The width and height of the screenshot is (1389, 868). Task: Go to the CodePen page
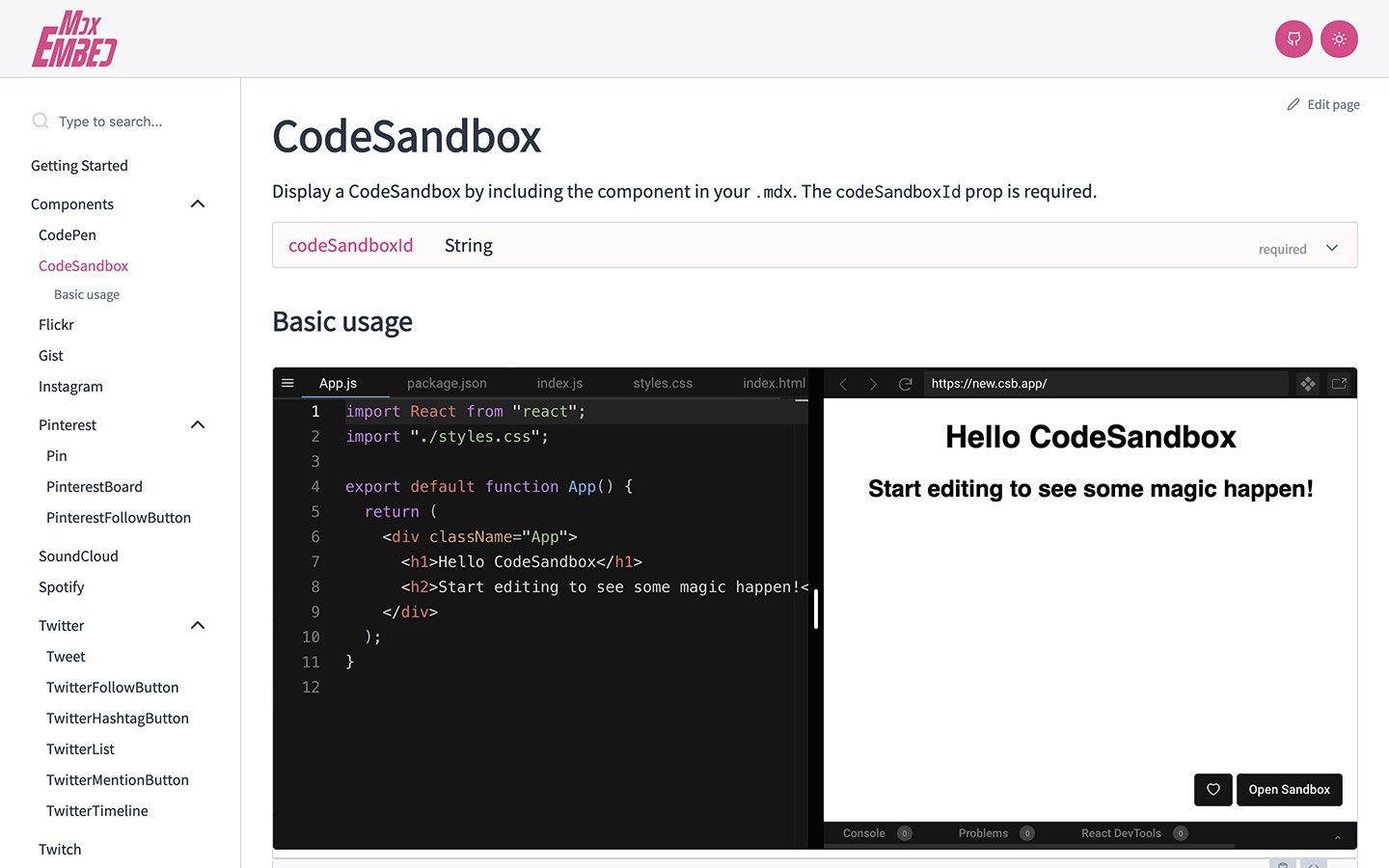[68, 235]
